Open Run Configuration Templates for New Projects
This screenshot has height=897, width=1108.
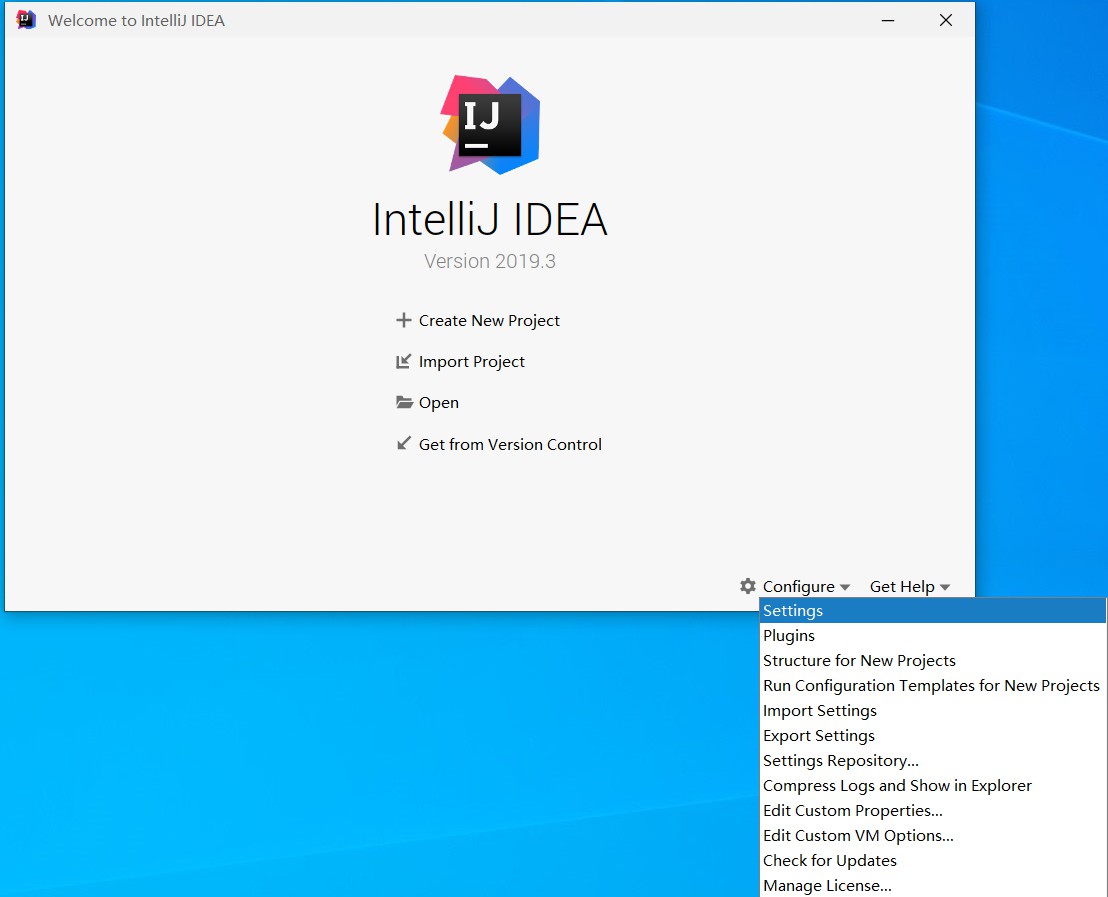pyautogui.click(x=931, y=686)
